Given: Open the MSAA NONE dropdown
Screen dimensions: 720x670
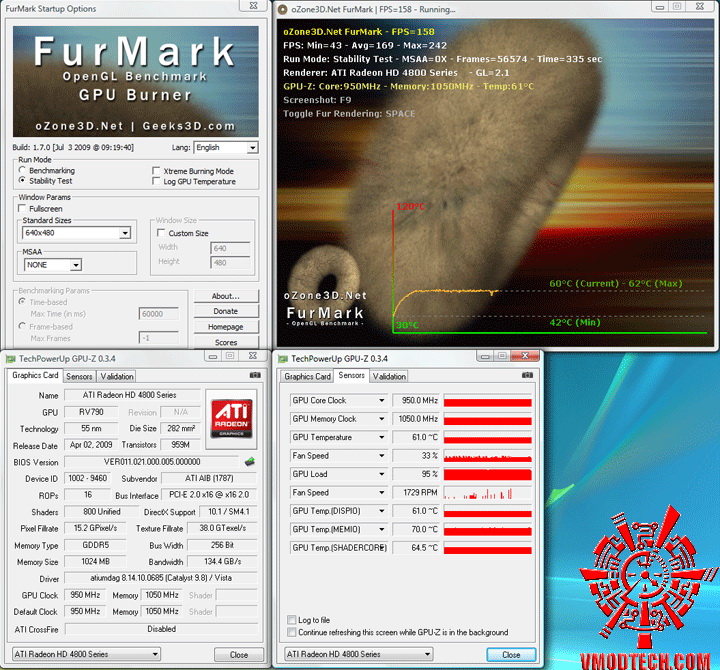Looking at the screenshot, I should [x=76, y=265].
